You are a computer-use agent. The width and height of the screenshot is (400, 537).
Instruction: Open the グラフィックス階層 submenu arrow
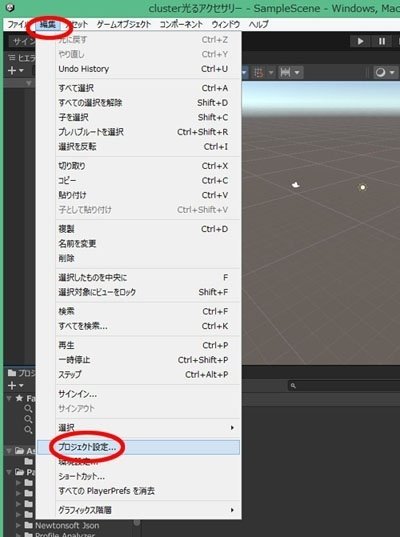[232, 510]
